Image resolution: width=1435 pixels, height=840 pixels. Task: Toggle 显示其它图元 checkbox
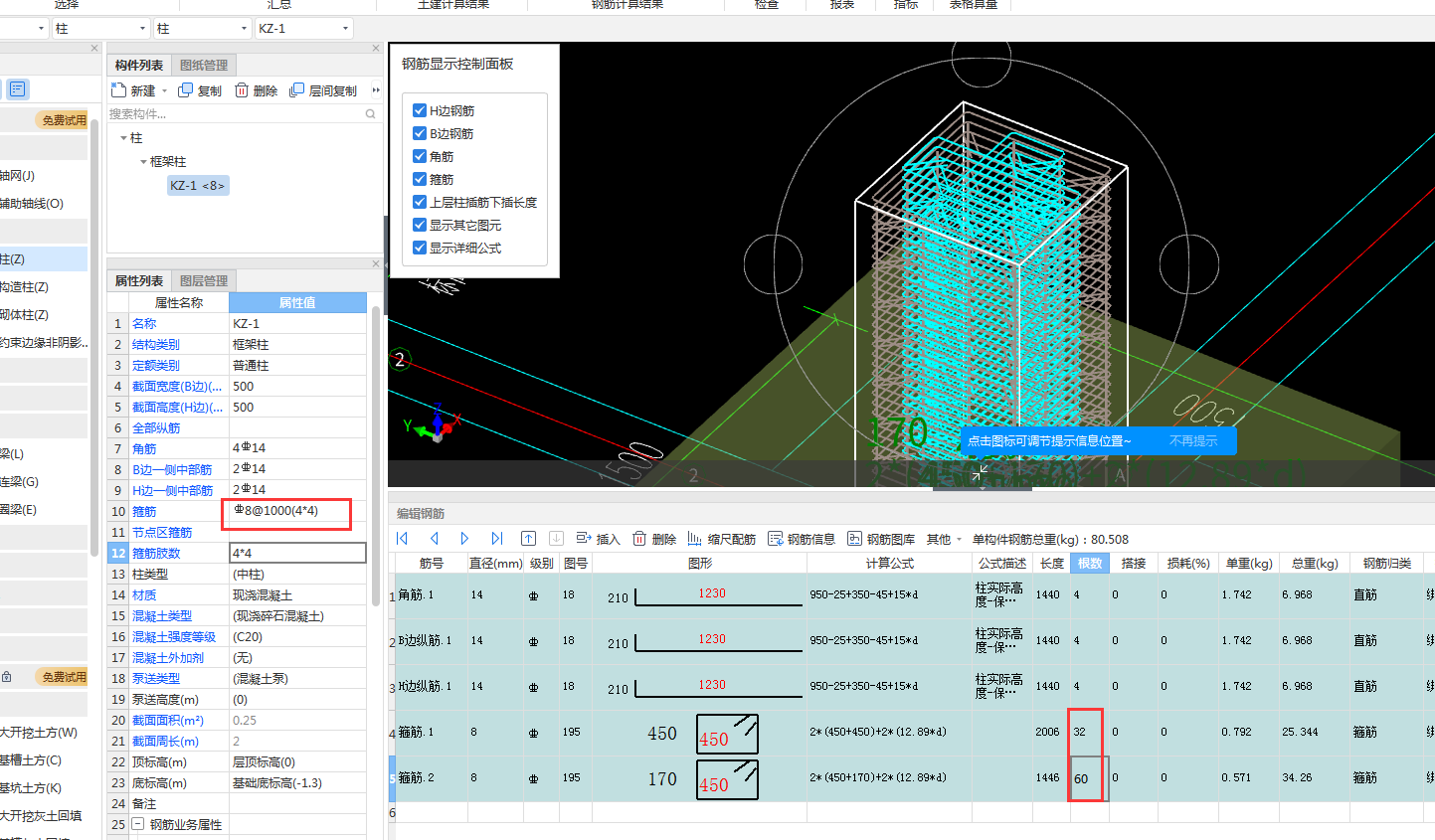(420, 225)
